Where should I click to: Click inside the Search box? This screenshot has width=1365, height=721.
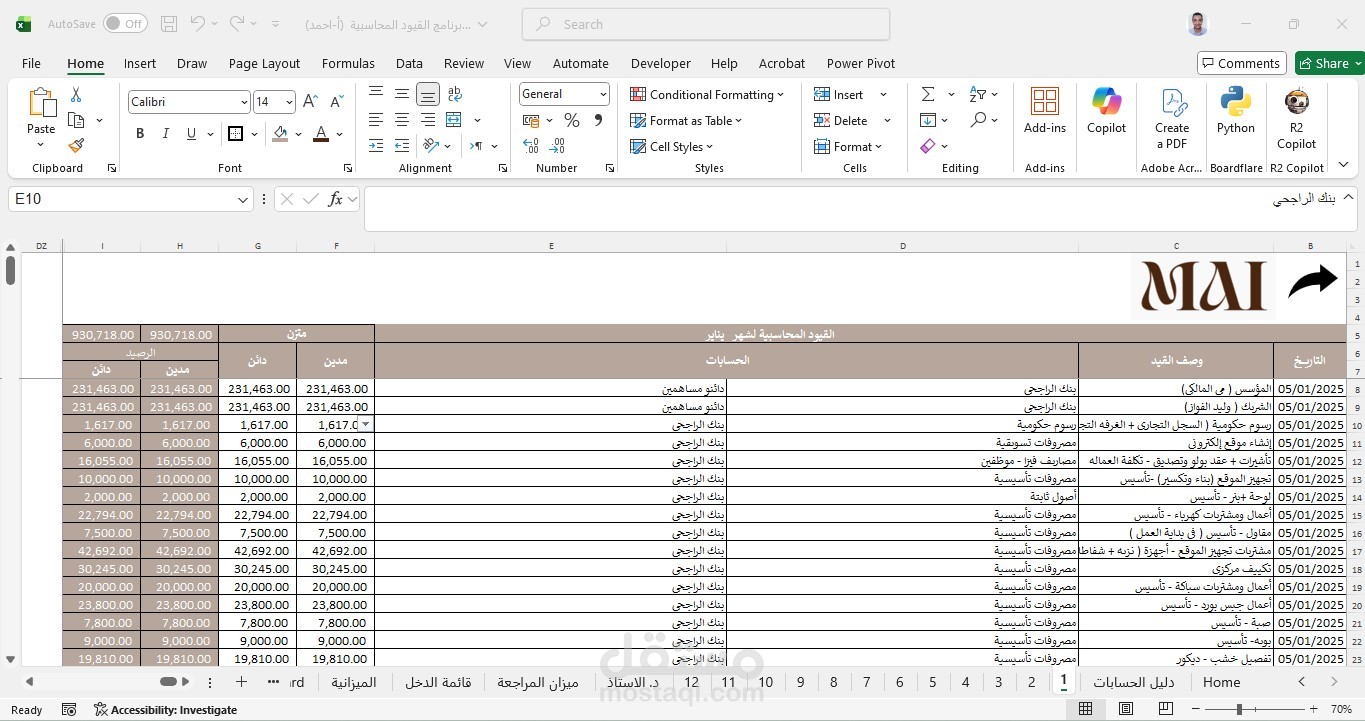[706, 24]
